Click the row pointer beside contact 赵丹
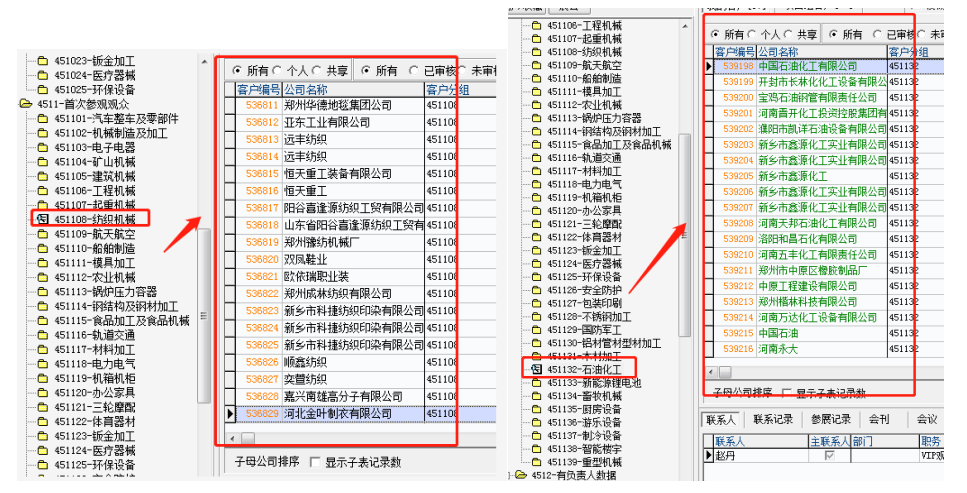Screen dimensions: 967x493 pos(709,456)
